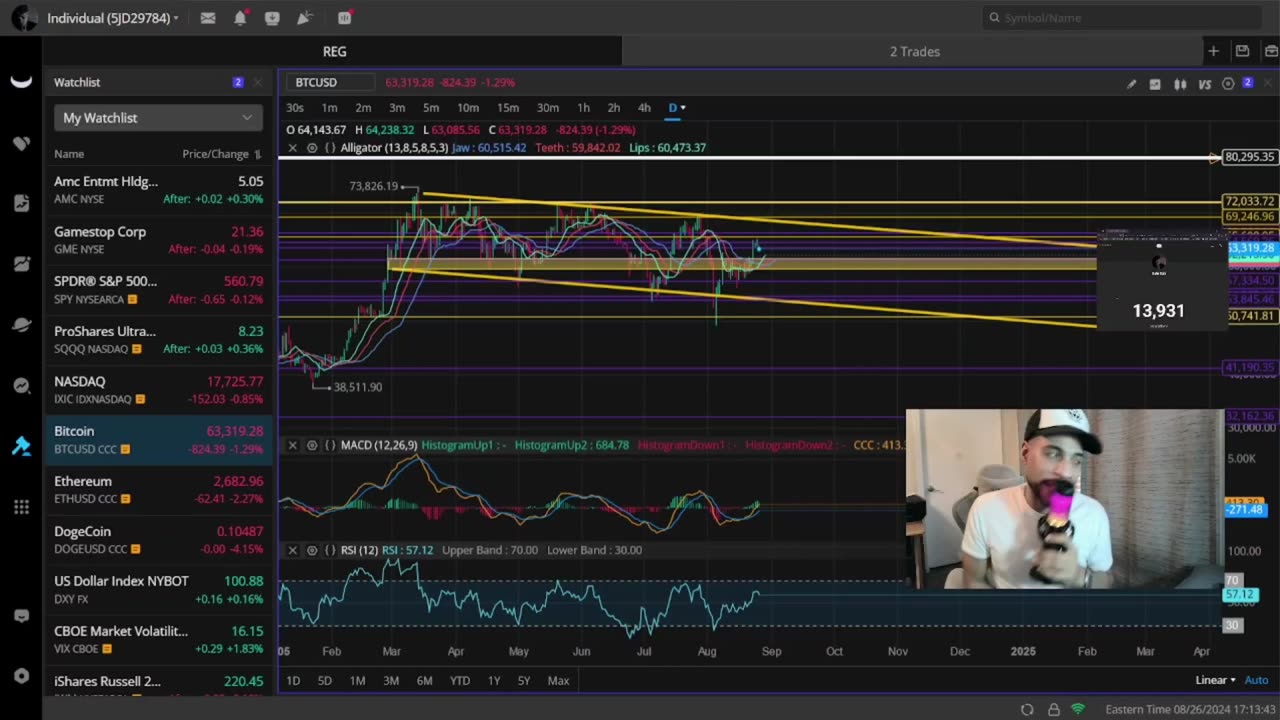Change the candlestick chart type icon

pos(1180,84)
